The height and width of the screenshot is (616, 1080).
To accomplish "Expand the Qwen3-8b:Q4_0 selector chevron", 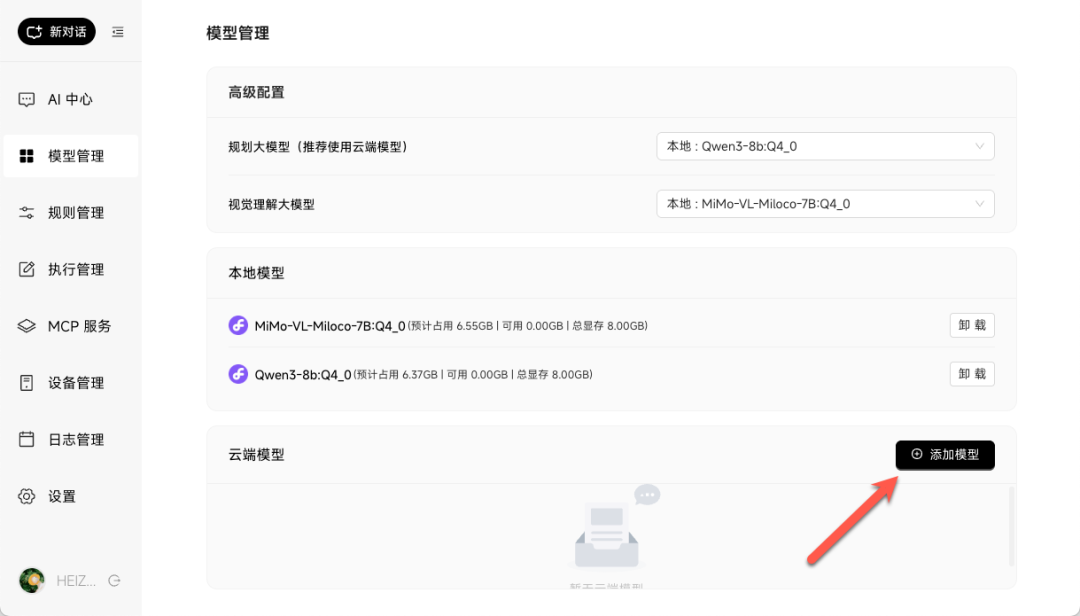I will 979,146.
